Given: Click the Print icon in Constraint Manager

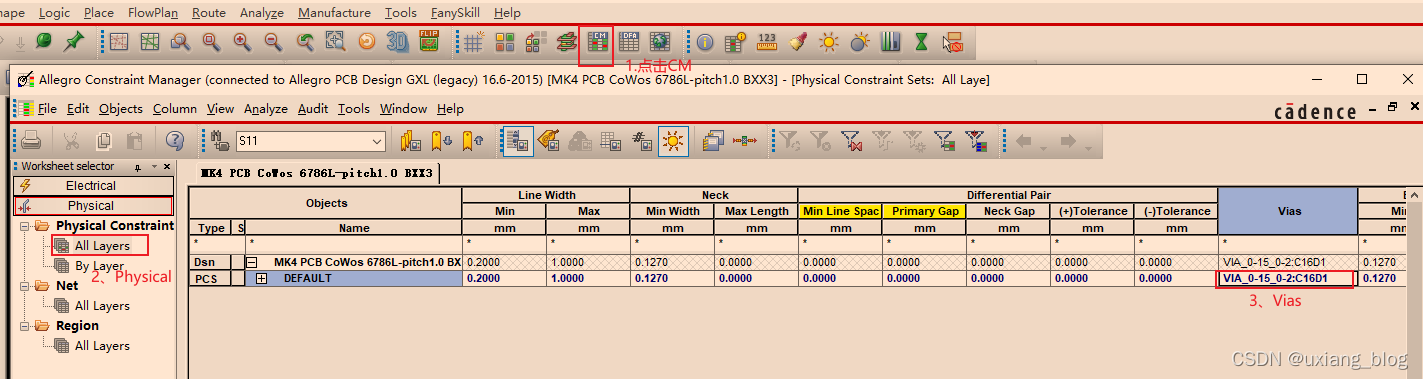Looking at the screenshot, I should point(31,141).
